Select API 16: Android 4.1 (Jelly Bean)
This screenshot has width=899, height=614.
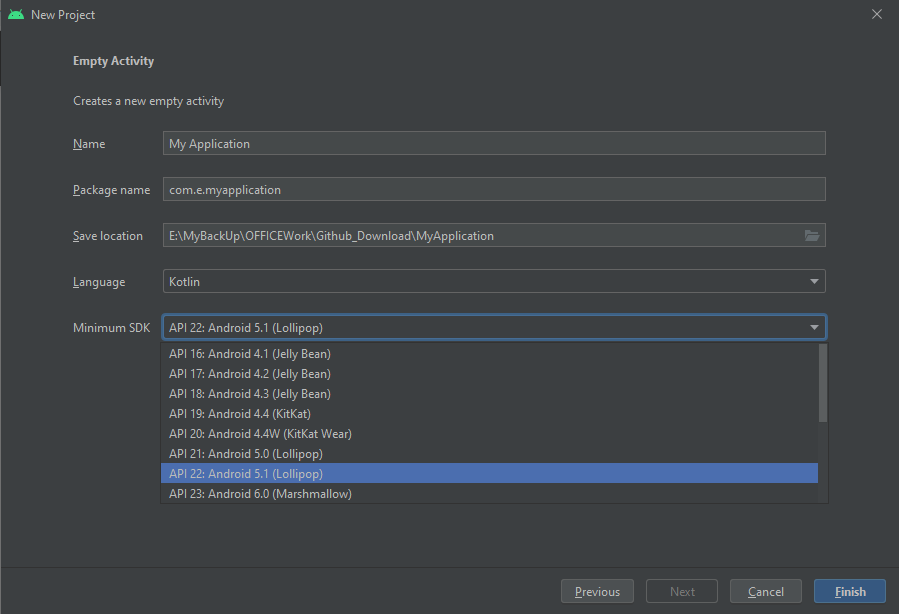490,354
